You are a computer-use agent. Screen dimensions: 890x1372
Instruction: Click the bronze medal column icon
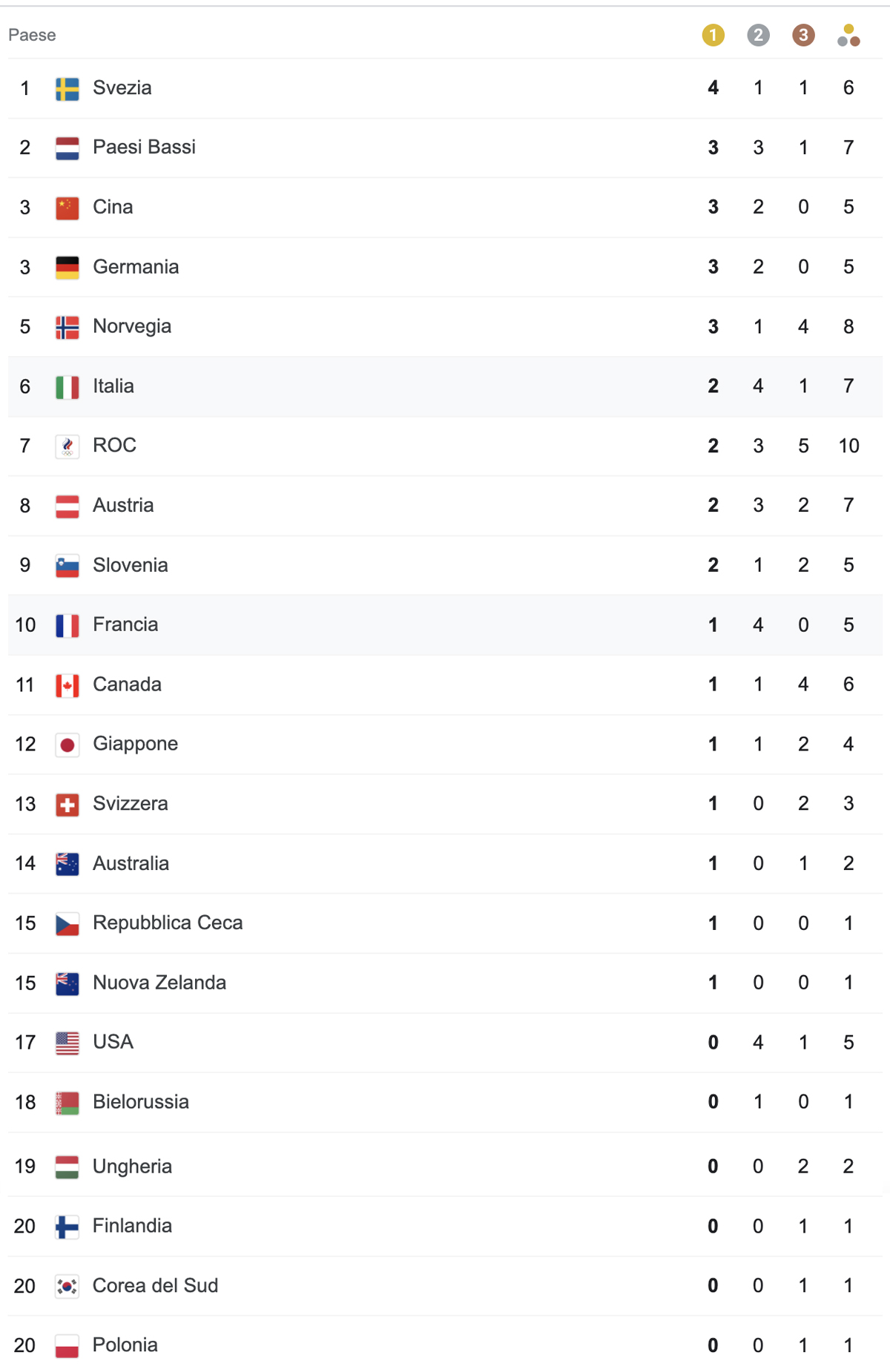point(803,35)
